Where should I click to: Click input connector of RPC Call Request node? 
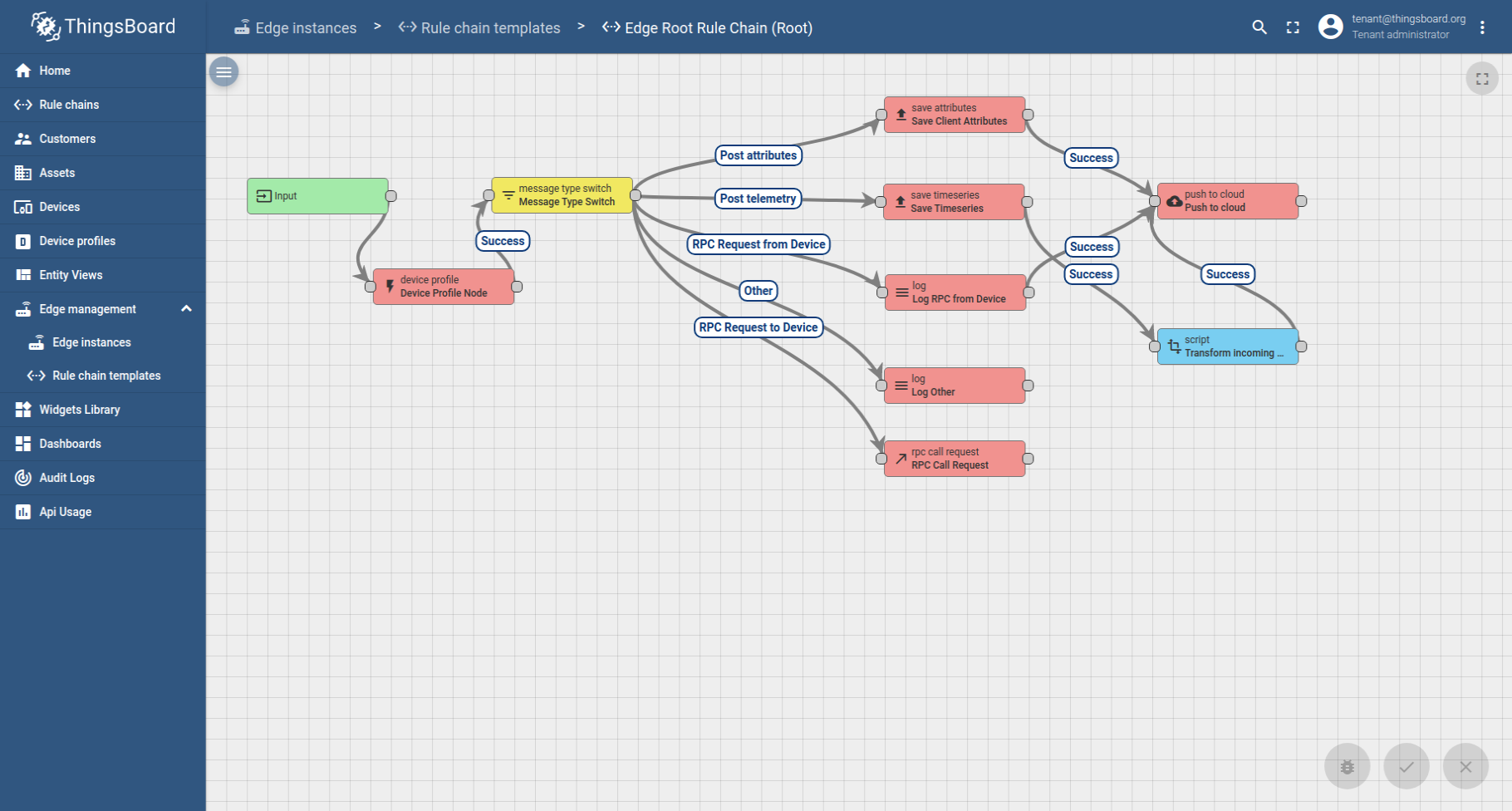tap(881, 459)
